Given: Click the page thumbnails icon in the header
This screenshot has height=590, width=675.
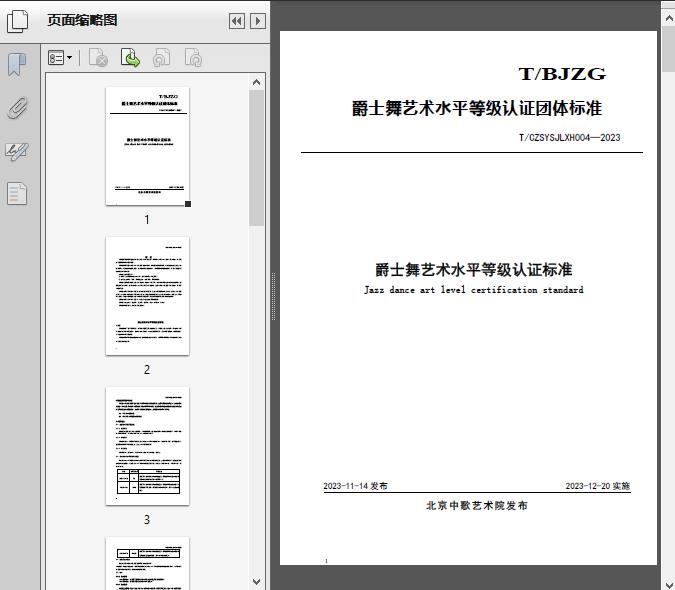Looking at the screenshot, I should [x=18, y=20].
